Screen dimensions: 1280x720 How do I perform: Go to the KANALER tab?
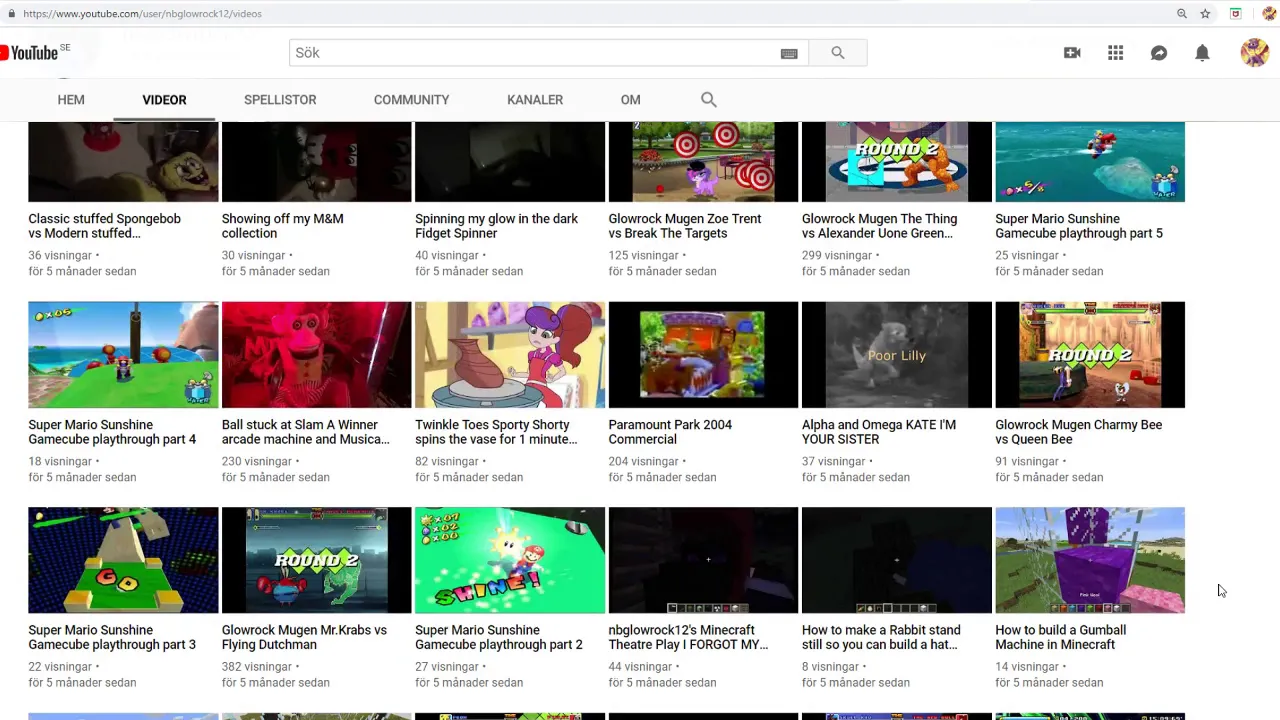coord(535,100)
